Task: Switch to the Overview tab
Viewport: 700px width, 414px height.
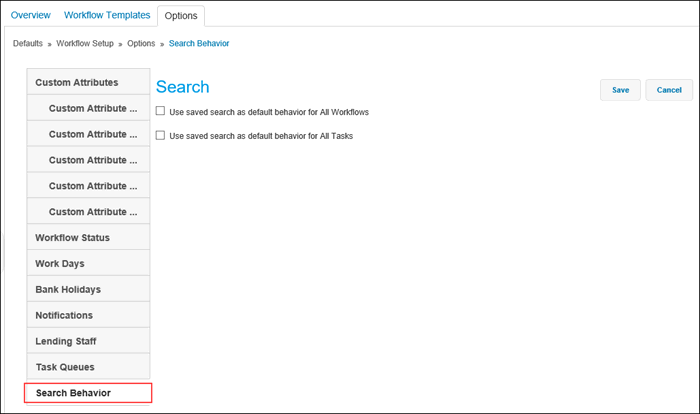Action: point(30,15)
